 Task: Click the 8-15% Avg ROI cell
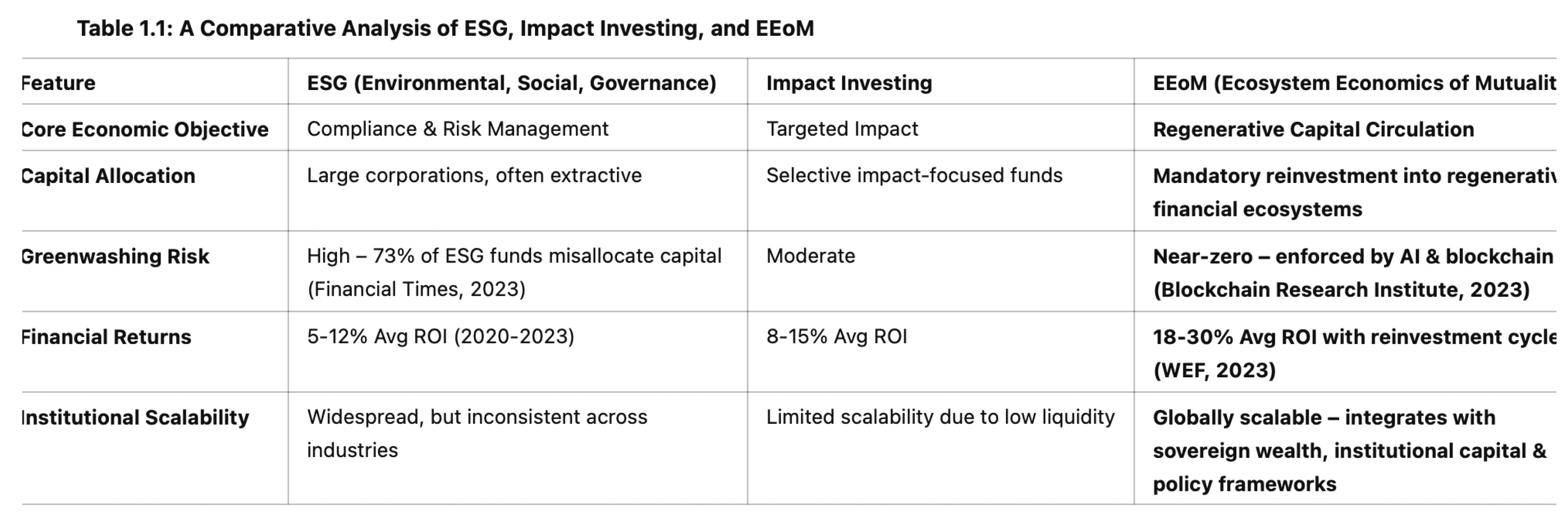point(836,337)
